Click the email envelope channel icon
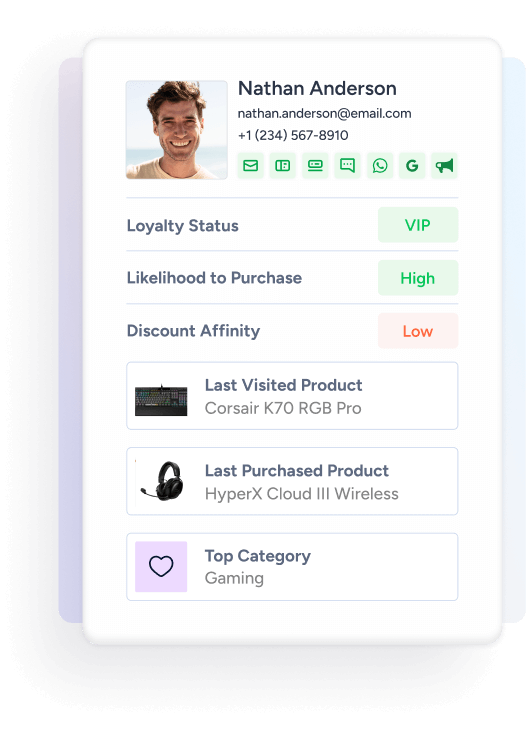 pyautogui.click(x=250, y=165)
